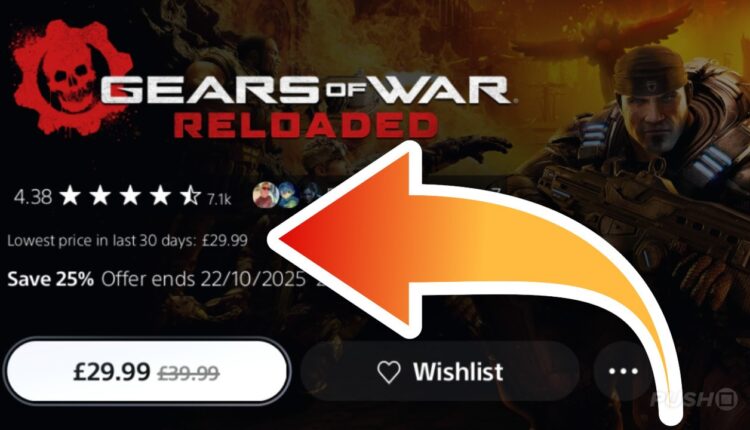This screenshot has width=750, height=430.
Task: Open the 7.1k ratings count
Action: (x=219, y=199)
